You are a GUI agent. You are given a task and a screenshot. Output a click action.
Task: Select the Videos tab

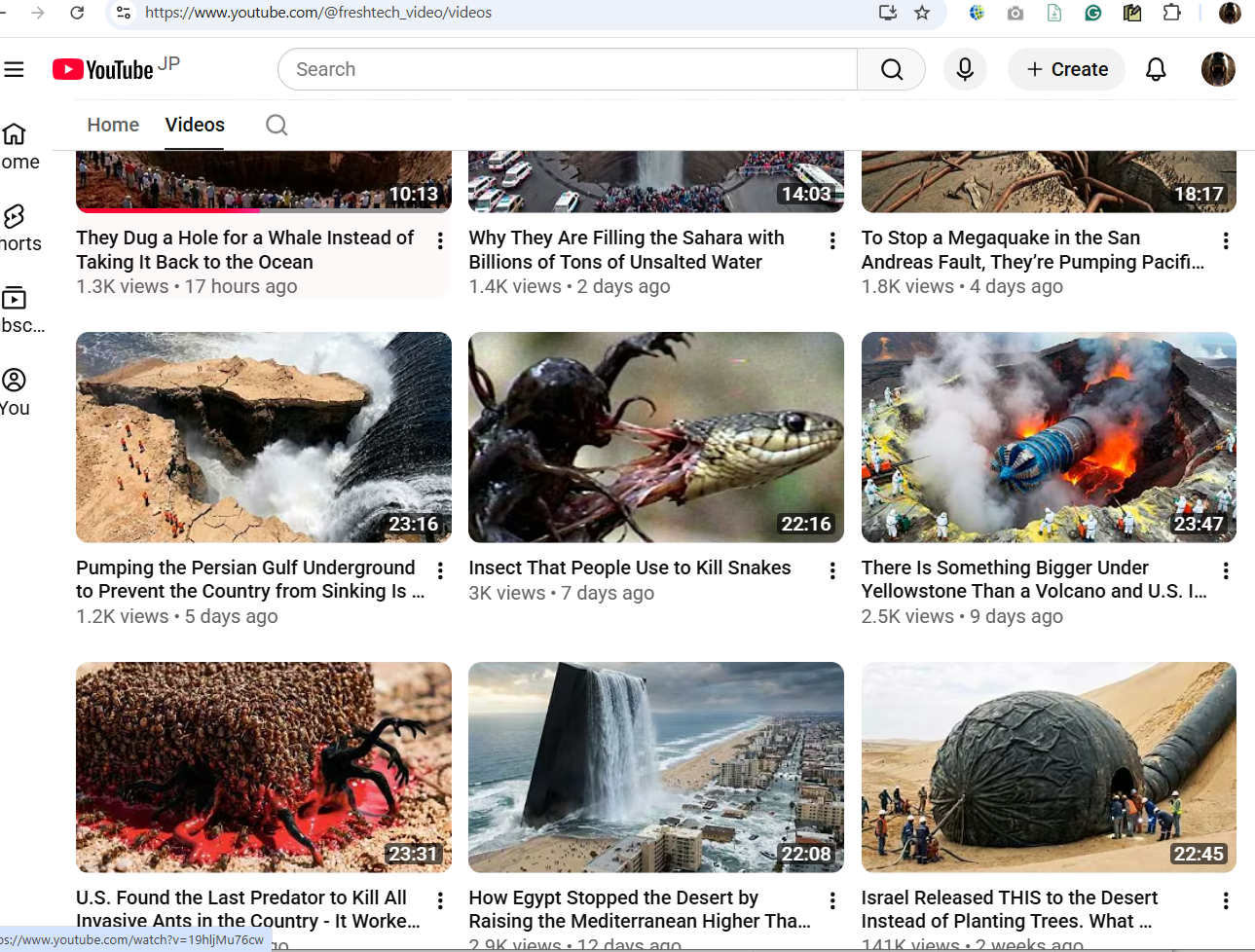(x=195, y=125)
